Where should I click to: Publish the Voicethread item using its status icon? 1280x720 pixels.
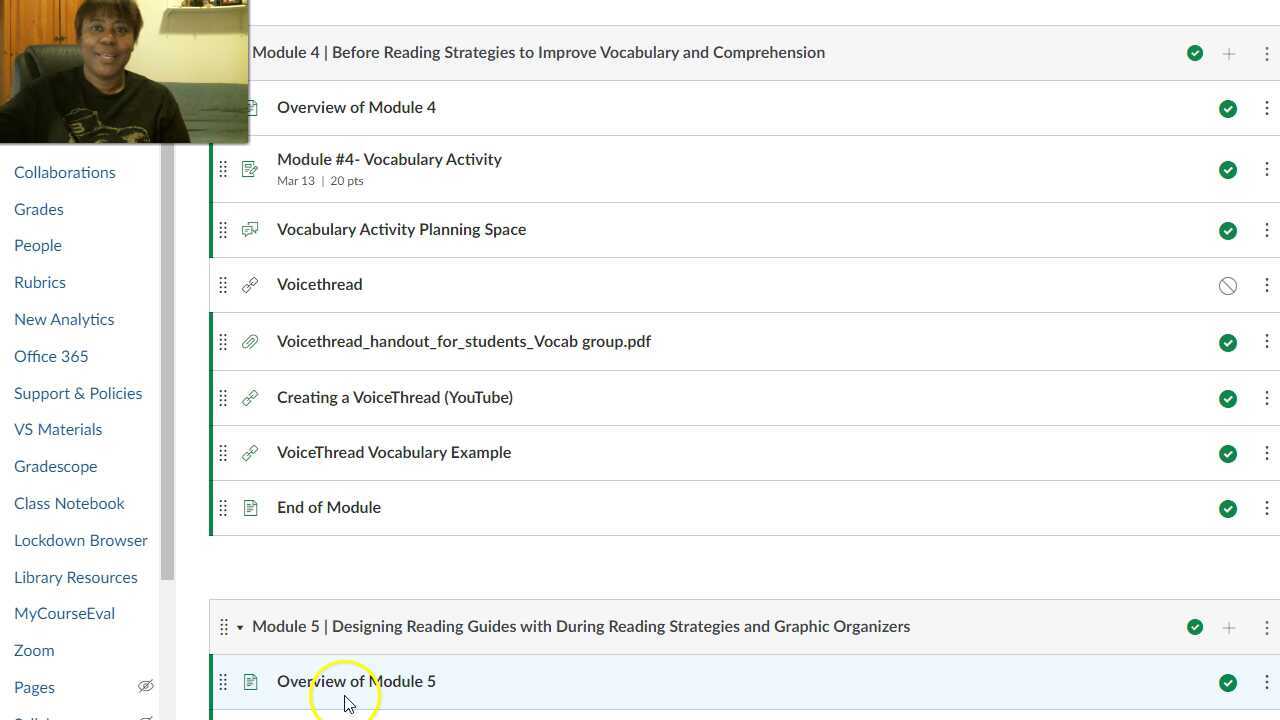(x=1228, y=286)
